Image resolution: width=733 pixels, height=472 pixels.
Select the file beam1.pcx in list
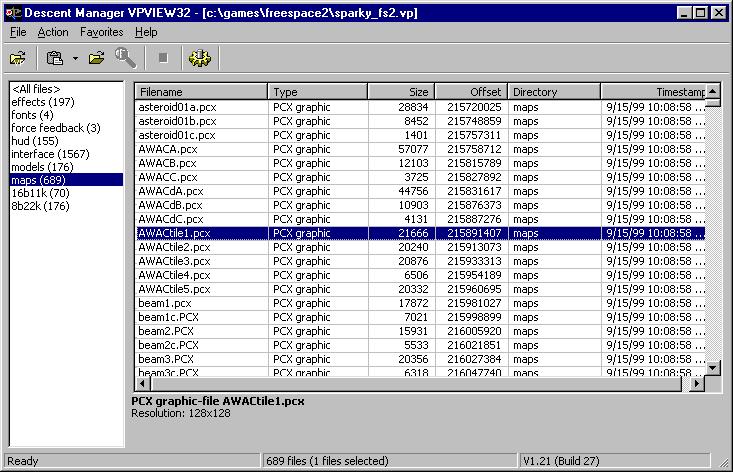coord(165,303)
